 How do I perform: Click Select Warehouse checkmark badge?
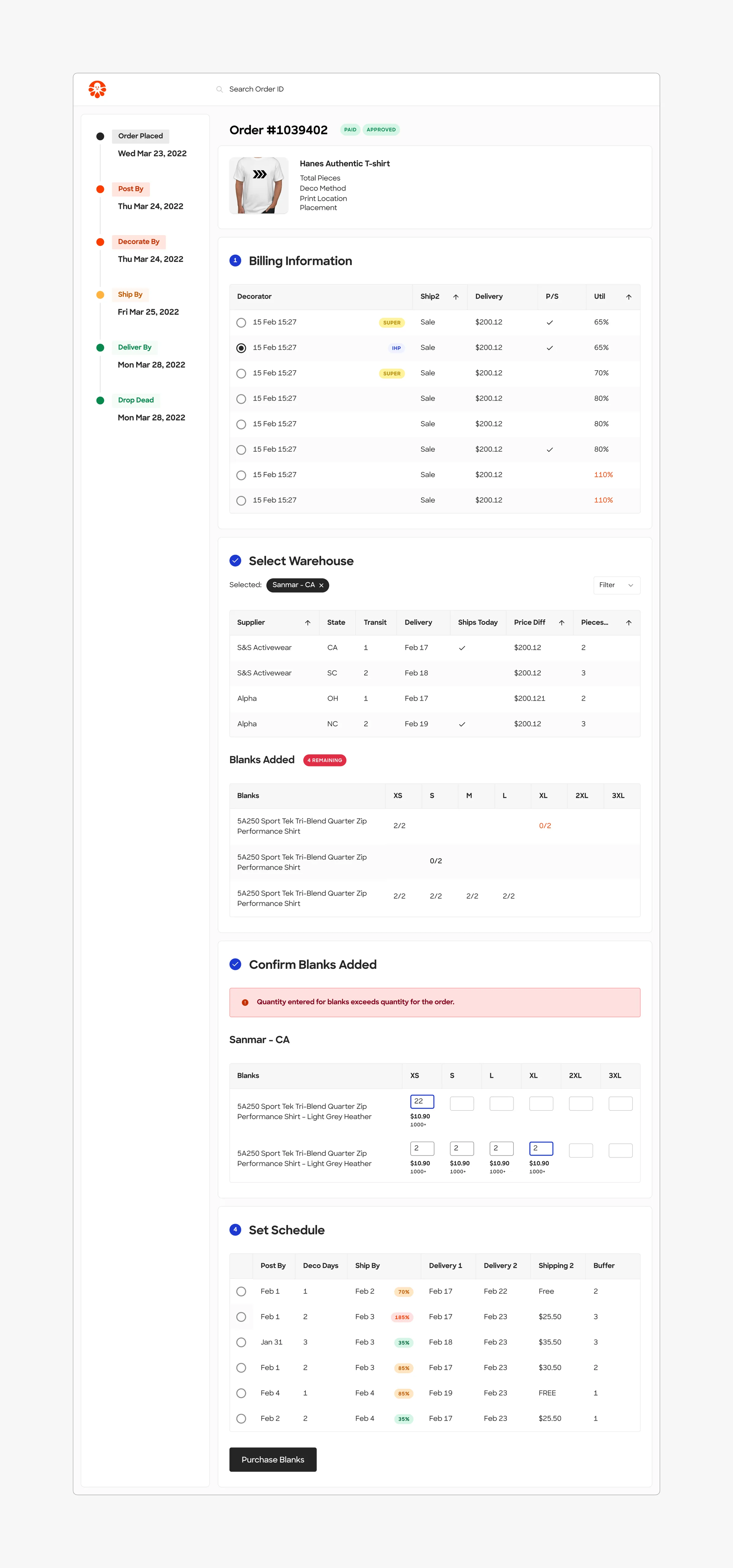coord(235,561)
